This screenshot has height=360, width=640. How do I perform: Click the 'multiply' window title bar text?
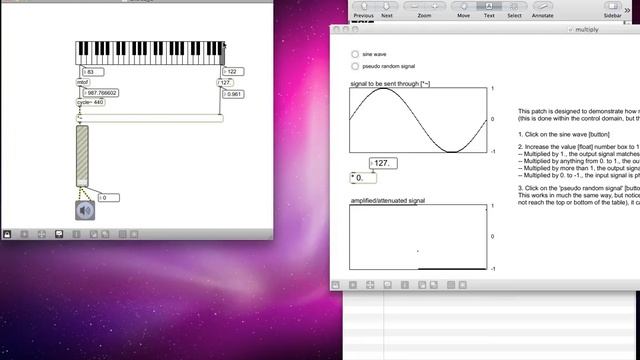(587, 29)
